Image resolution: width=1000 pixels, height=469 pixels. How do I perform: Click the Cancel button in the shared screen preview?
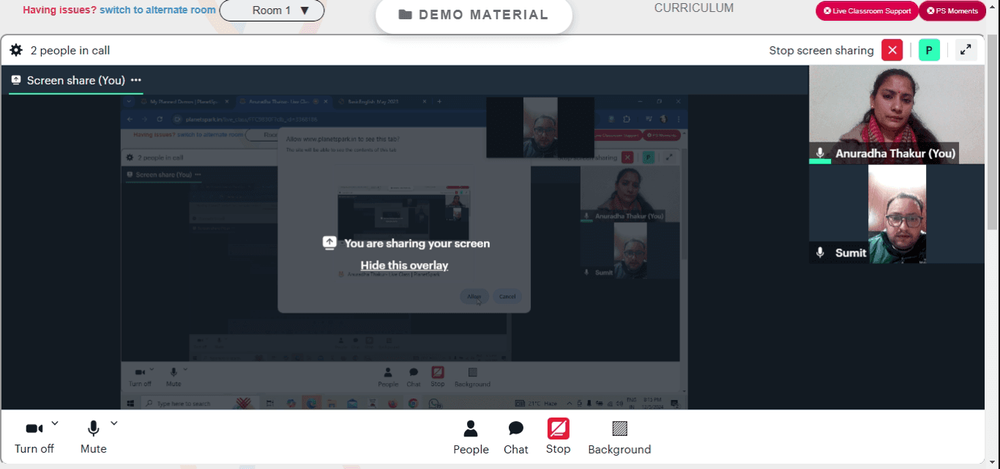[507, 297]
